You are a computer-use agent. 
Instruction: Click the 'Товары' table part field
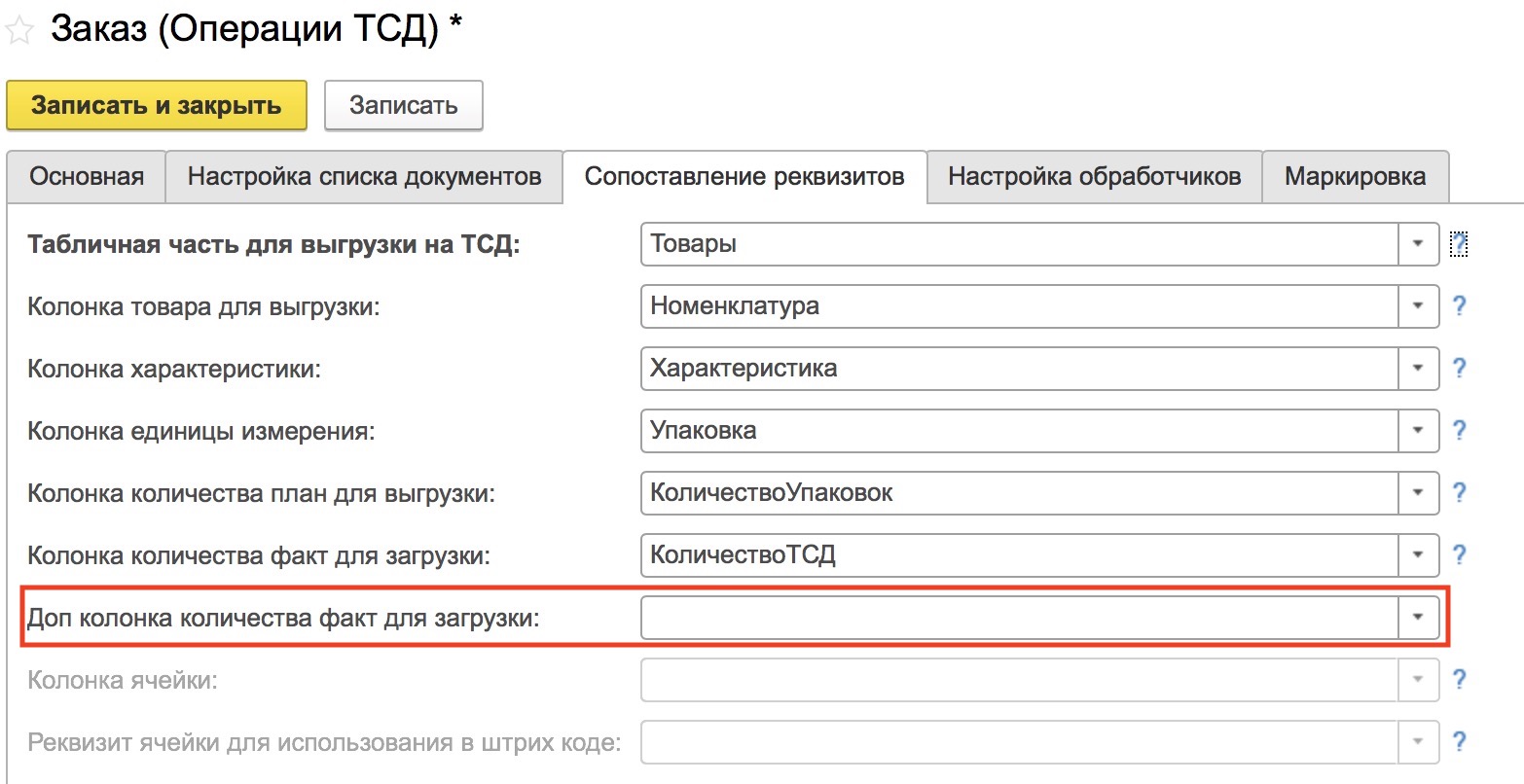click(x=1020, y=243)
